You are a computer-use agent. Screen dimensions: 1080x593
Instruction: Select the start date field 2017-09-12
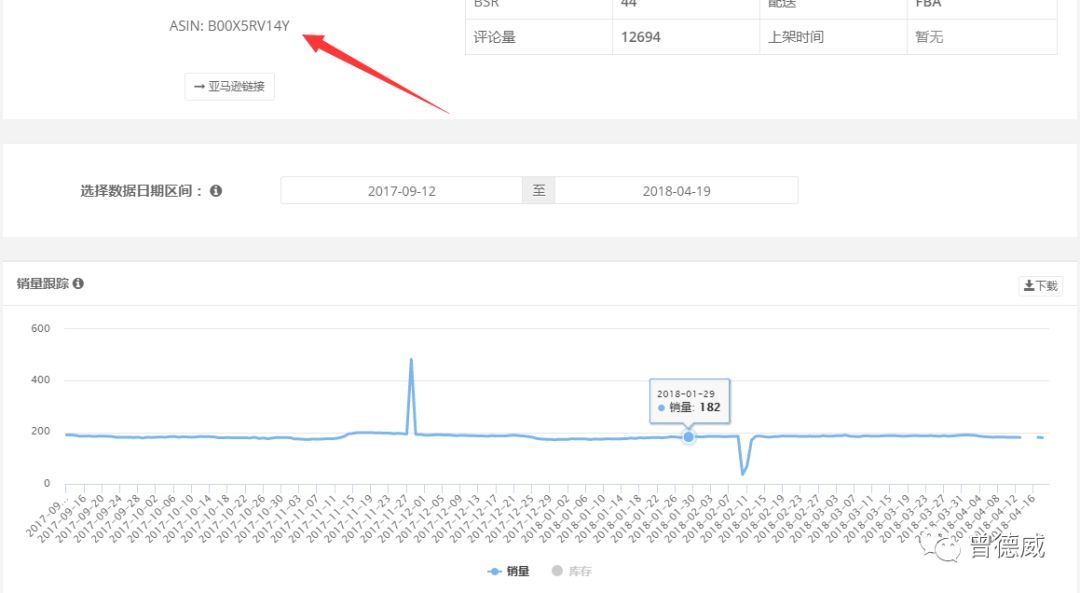[x=401, y=191]
